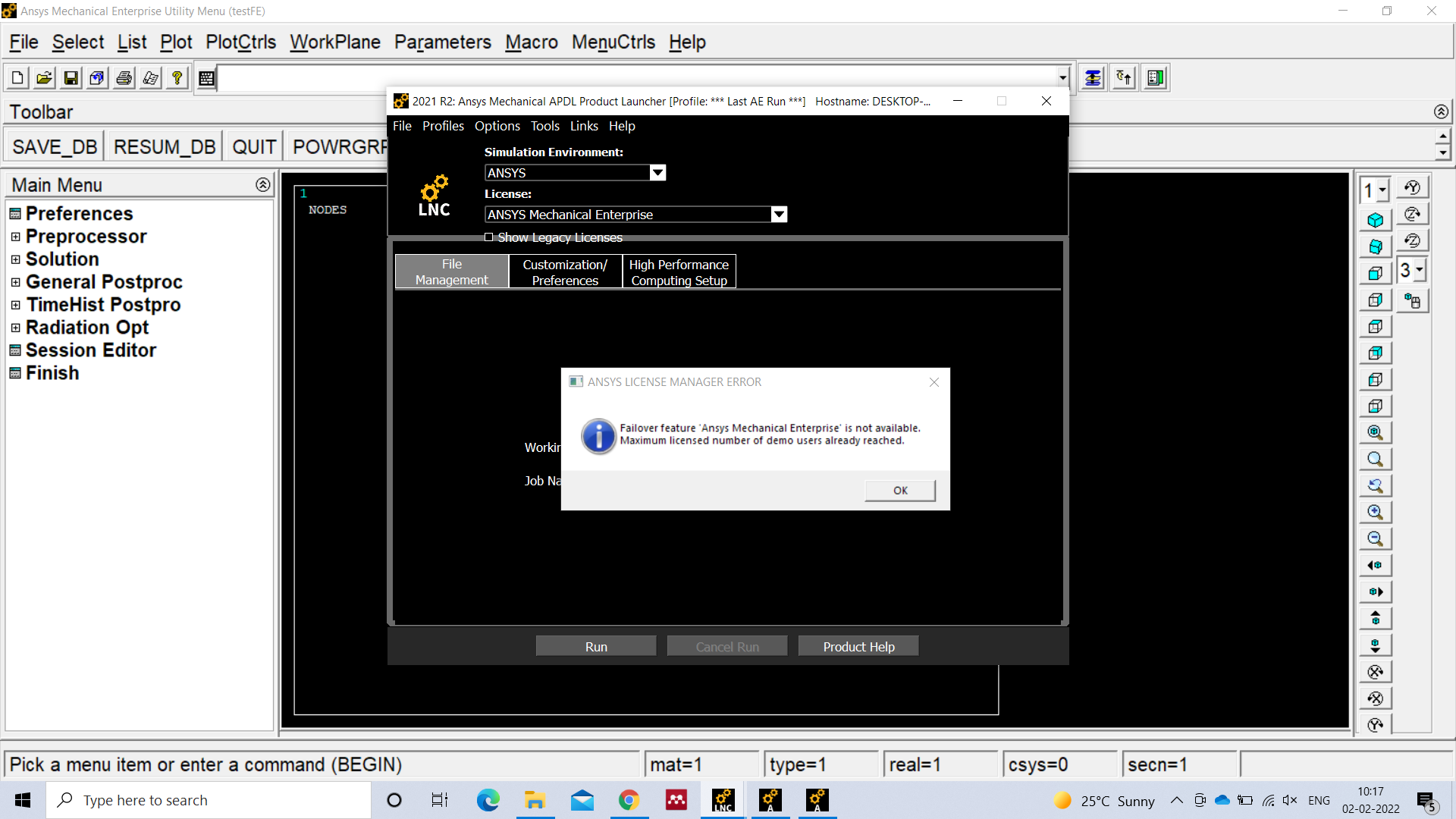The height and width of the screenshot is (819, 1456).
Task: Switch to Customization/Preferences tab
Action: (x=565, y=272)
